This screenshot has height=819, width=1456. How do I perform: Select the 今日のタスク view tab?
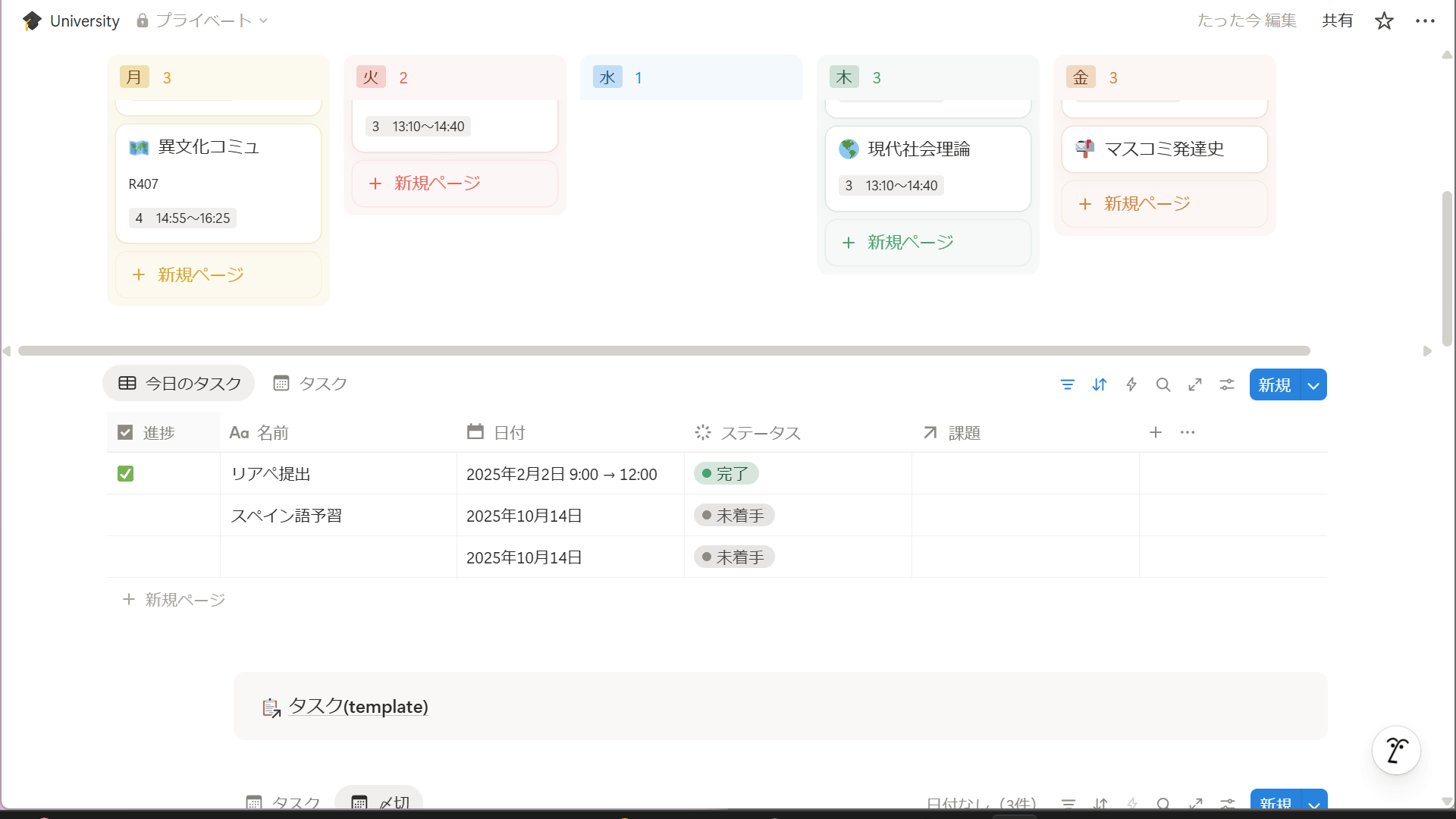click(179, 384)
